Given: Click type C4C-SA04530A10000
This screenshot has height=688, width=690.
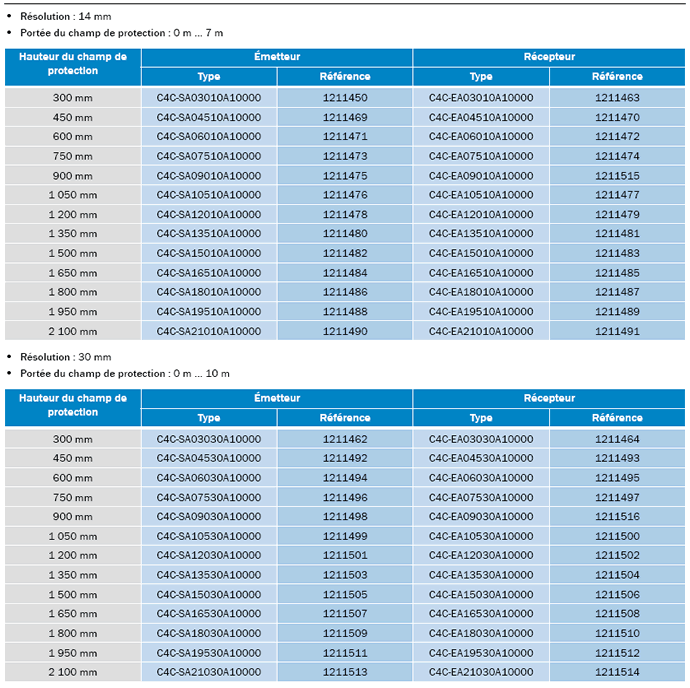Looking at the screenshot, I should point(209,458).
